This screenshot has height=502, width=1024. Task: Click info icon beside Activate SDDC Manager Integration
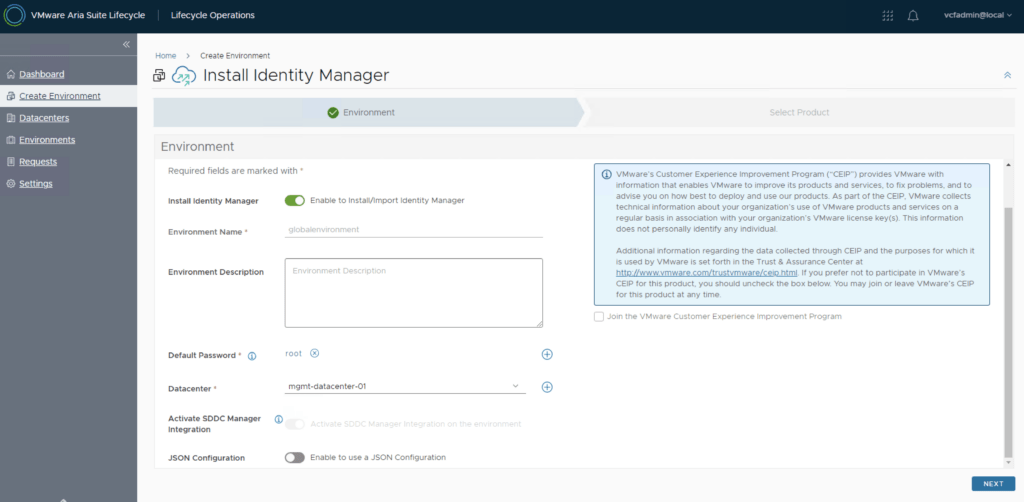279,419
